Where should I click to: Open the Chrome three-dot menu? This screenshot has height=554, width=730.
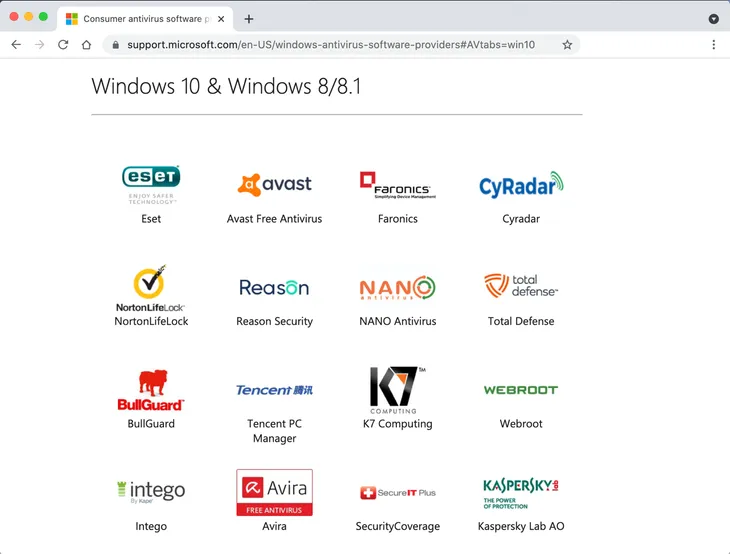[714, 45]
